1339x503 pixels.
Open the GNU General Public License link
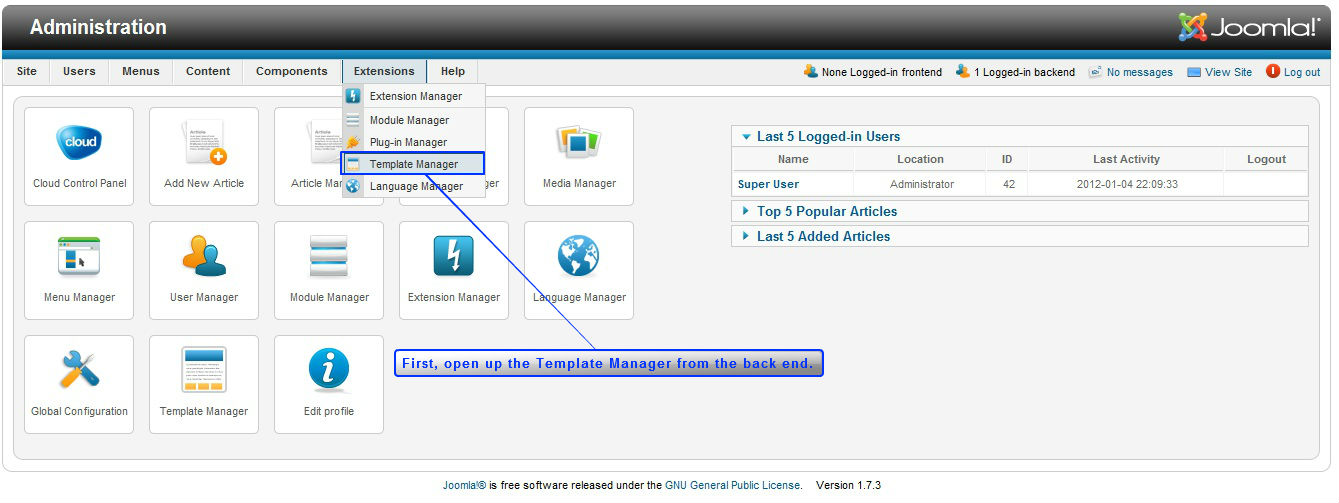pos(732,486)
